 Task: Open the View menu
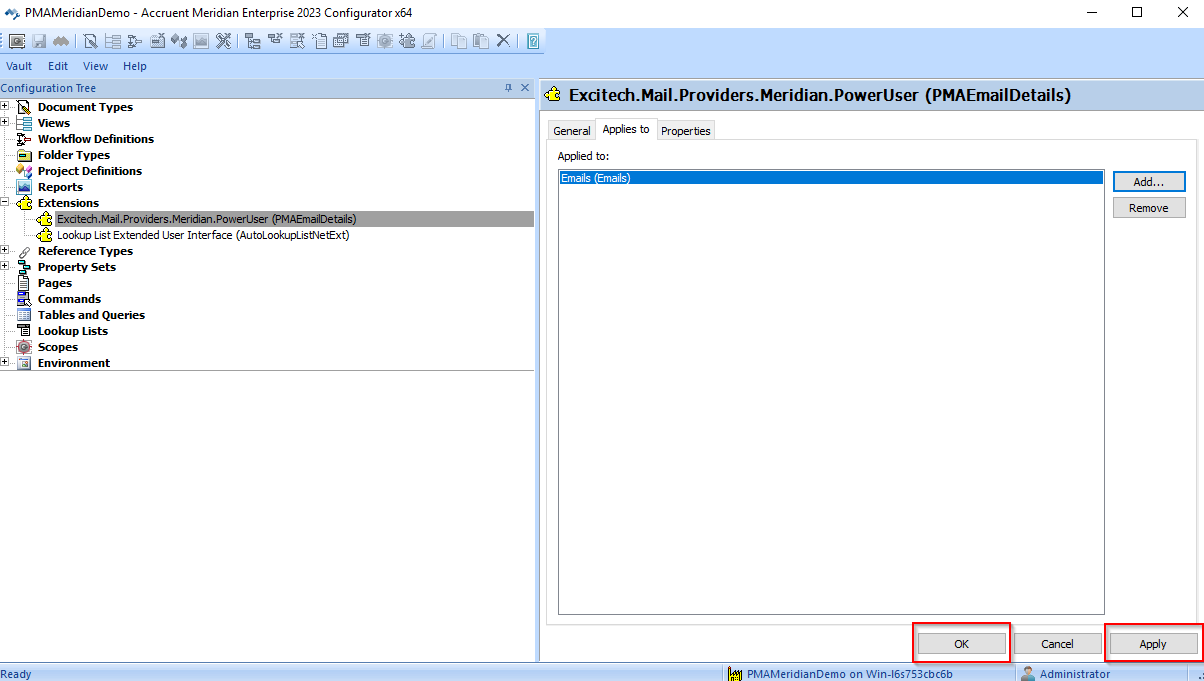coord(95,66)
